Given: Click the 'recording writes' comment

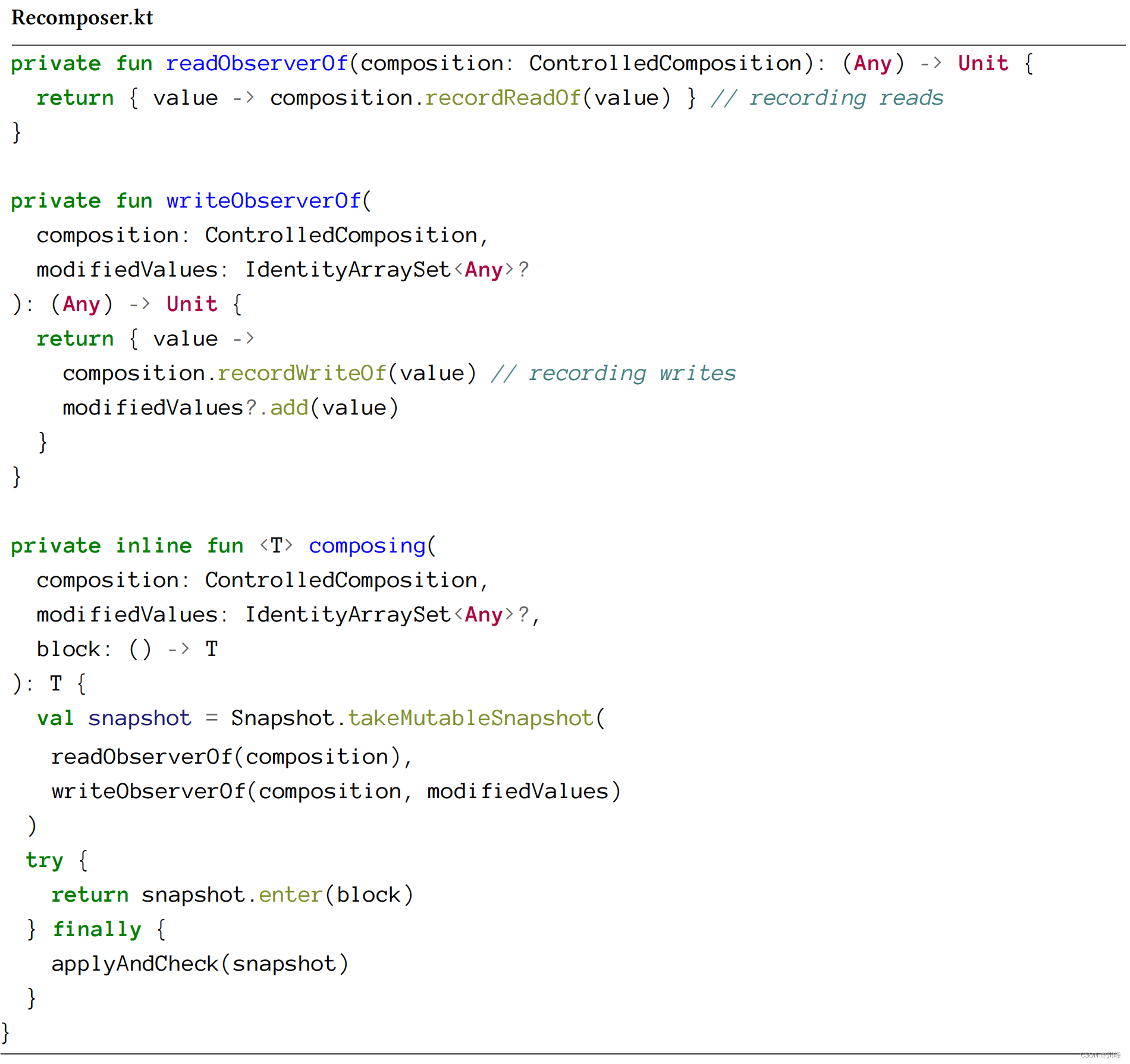Looking at the screenshot, I should (613, 373).
